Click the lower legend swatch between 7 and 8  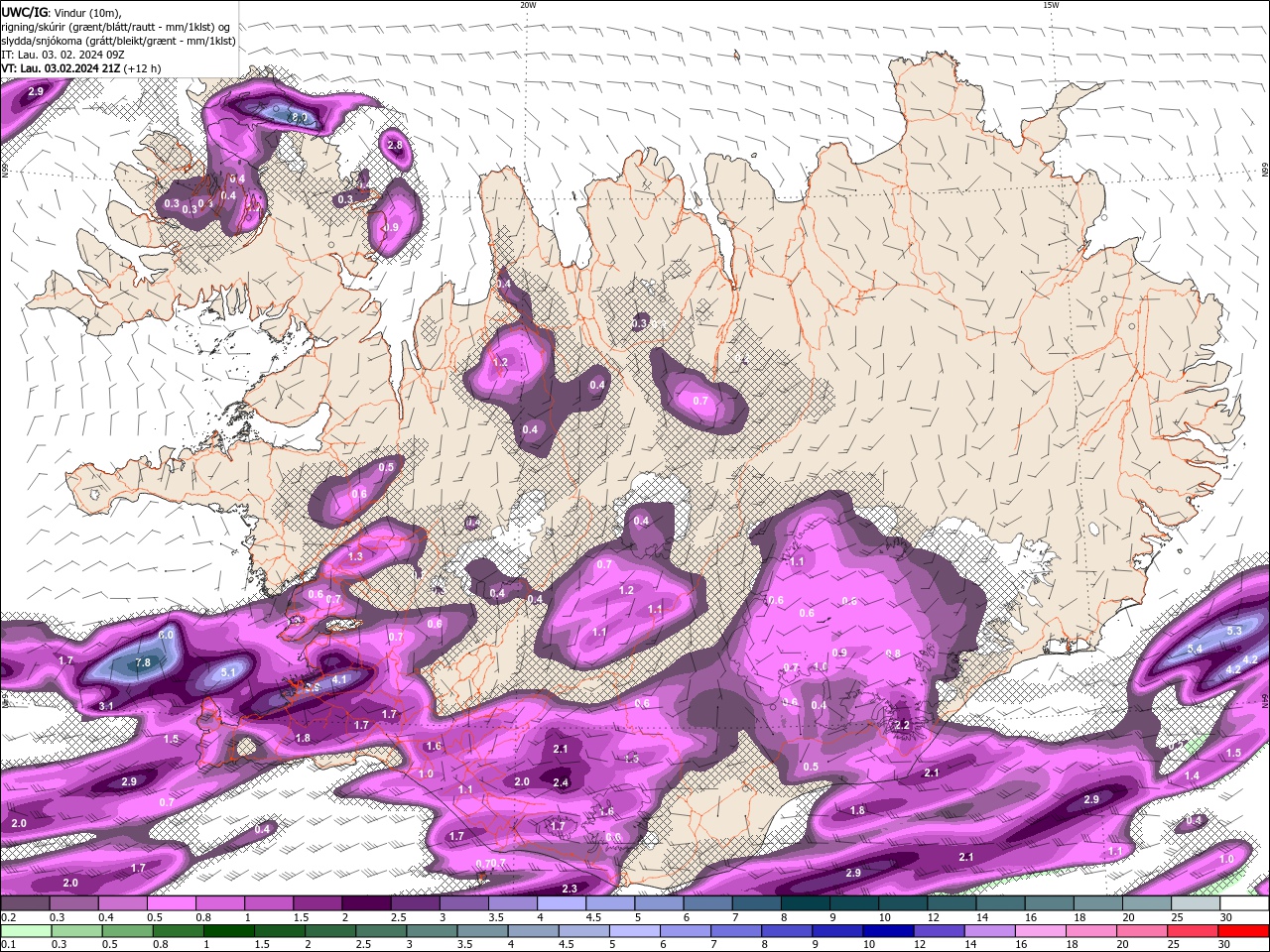tap(736, 931)
